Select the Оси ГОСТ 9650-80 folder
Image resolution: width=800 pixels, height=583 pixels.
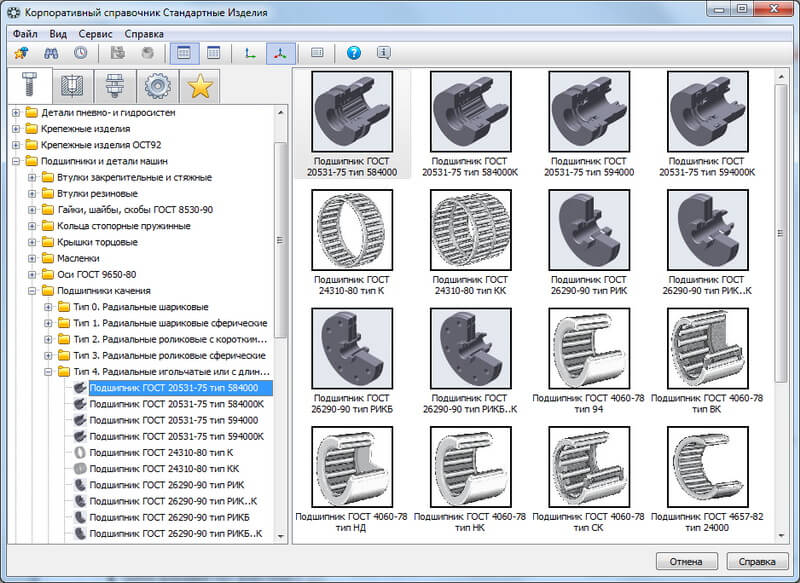point(96,275)
